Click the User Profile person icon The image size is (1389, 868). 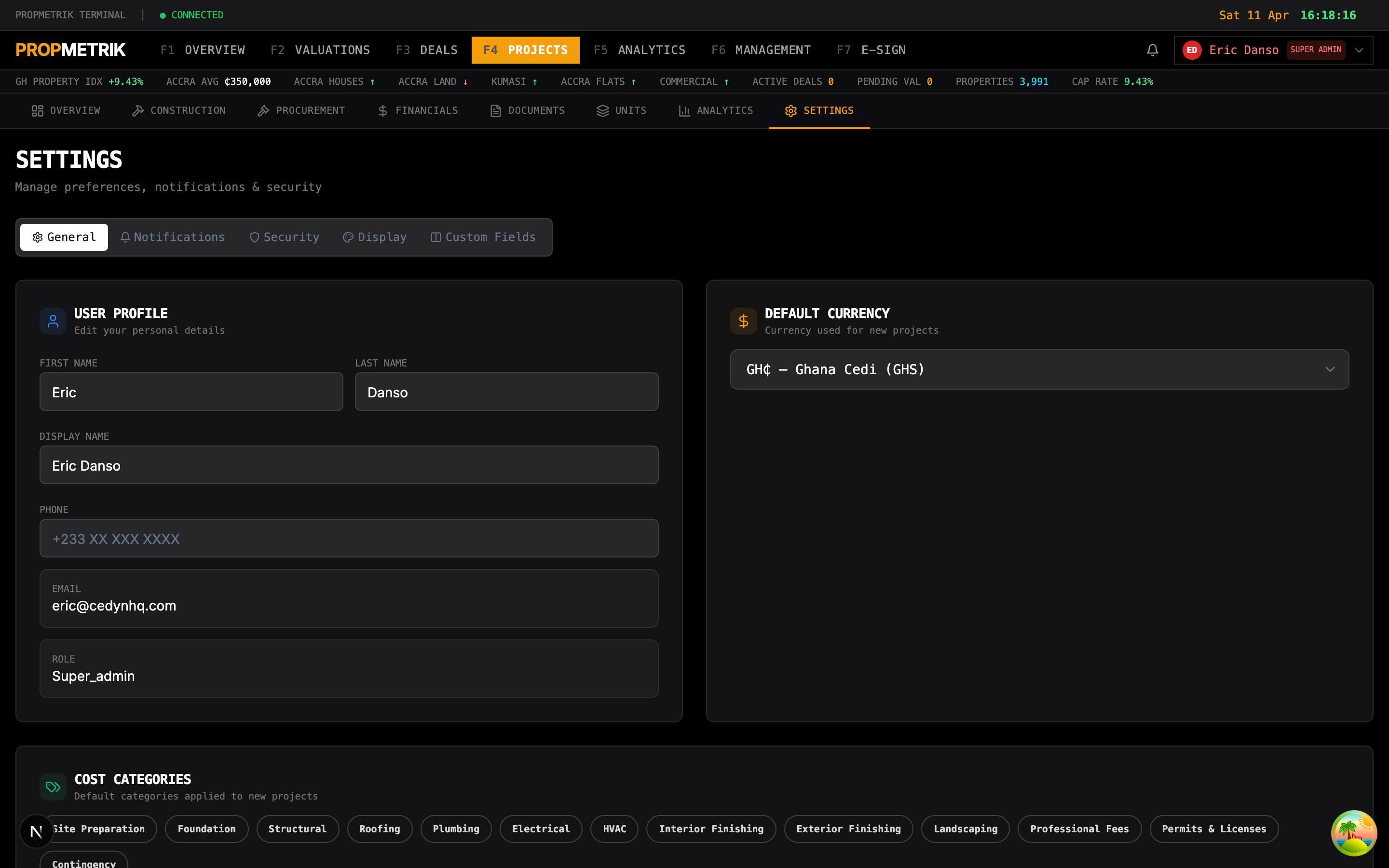click(x=53, y=321)
